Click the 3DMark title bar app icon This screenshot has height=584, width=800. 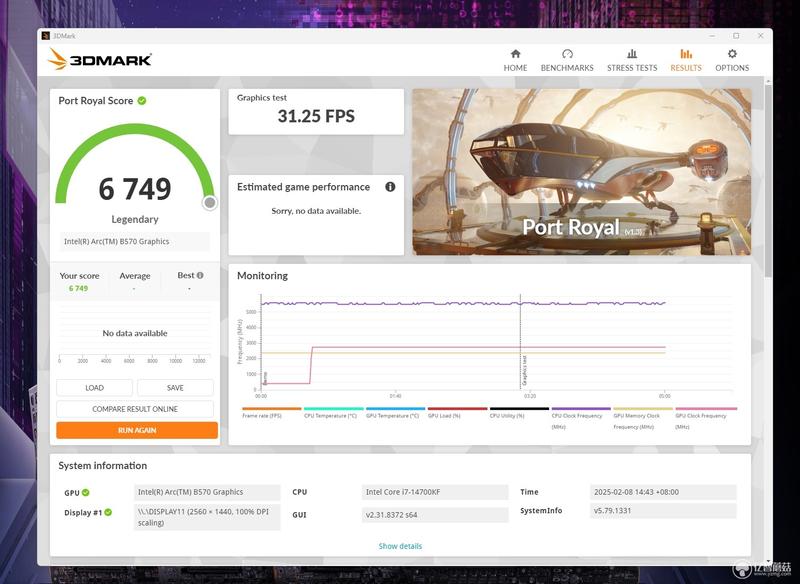[x=46, y=36]
